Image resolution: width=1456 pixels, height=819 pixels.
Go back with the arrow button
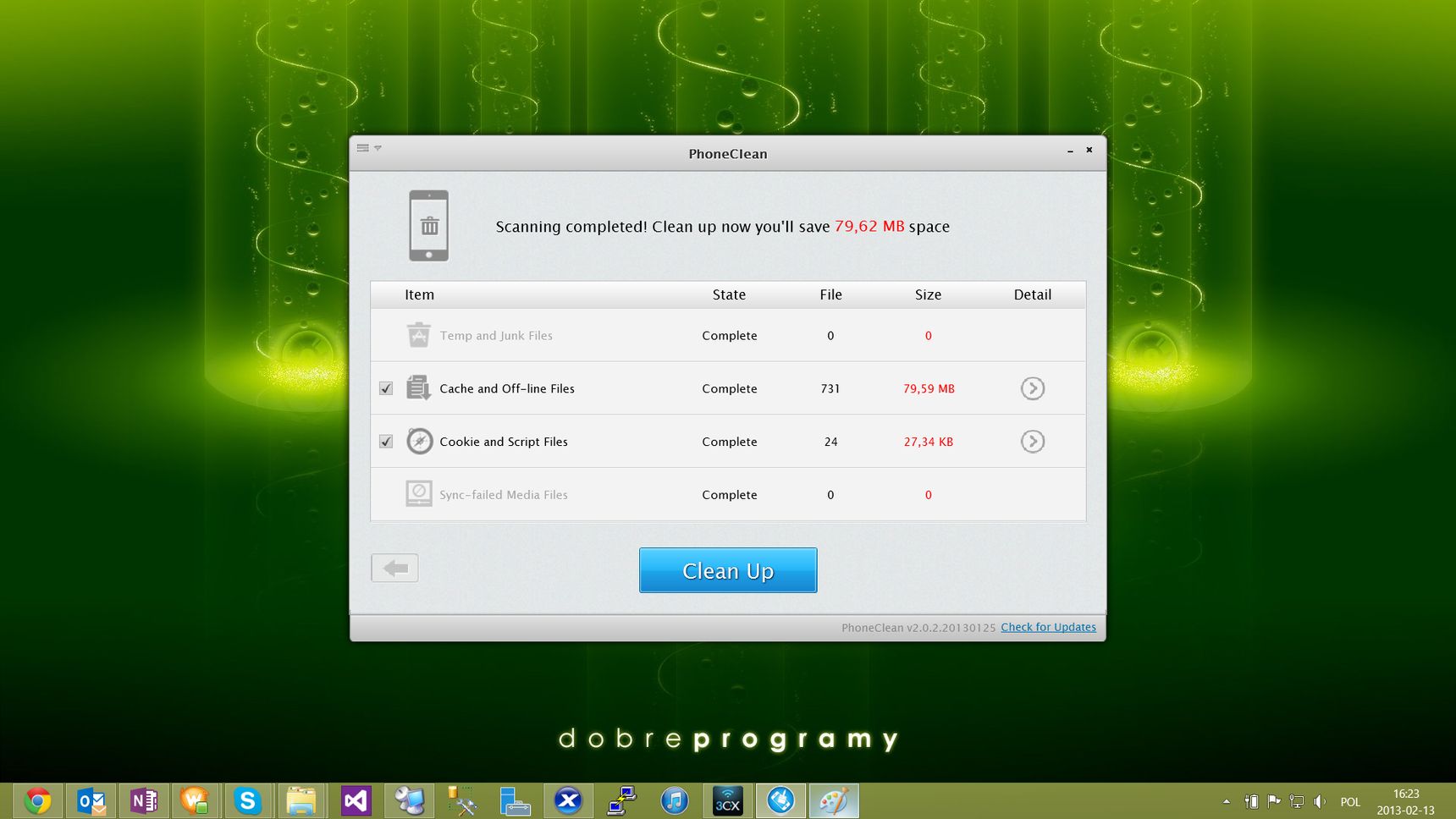[394, 568]
